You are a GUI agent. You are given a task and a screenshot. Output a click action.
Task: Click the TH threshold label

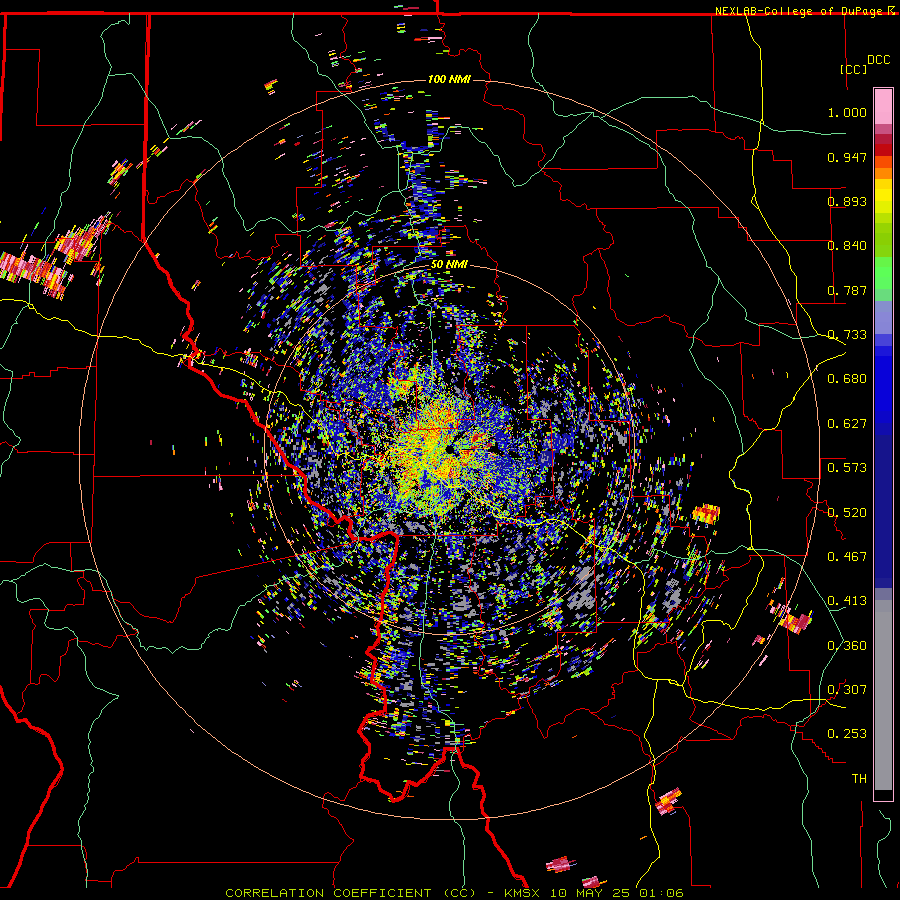tap(859, 779)
